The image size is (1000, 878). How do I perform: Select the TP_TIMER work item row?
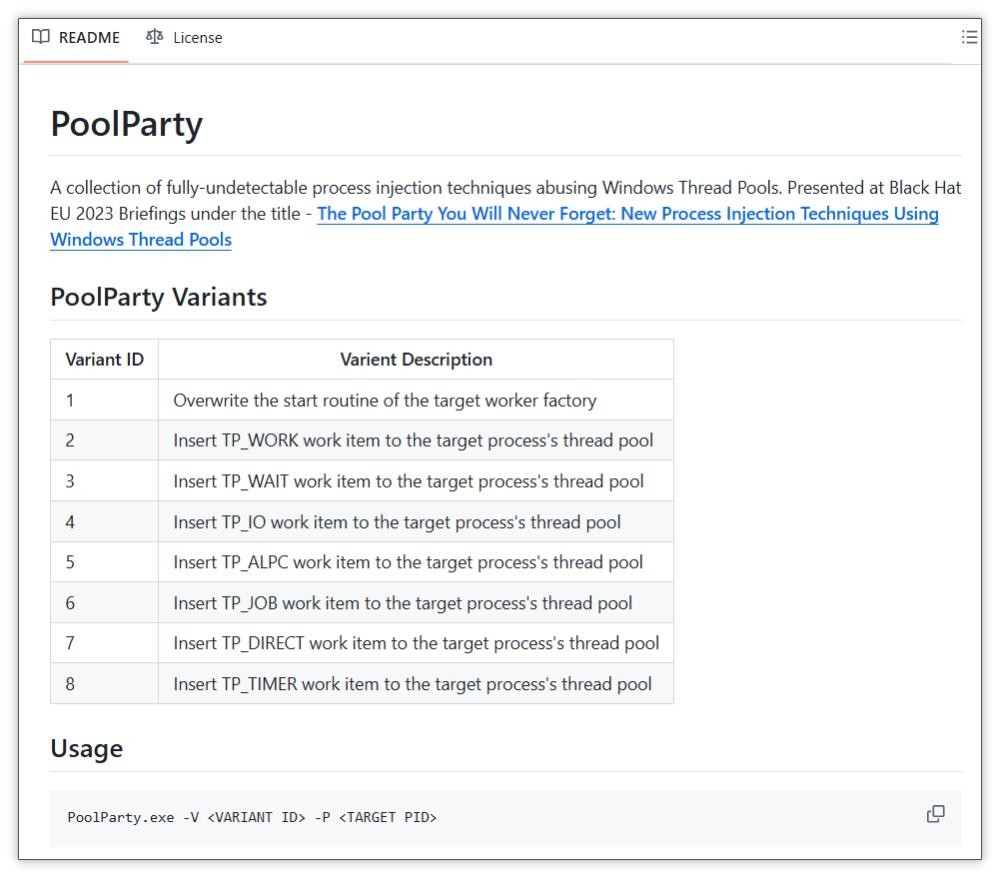(x=362, y=684)
